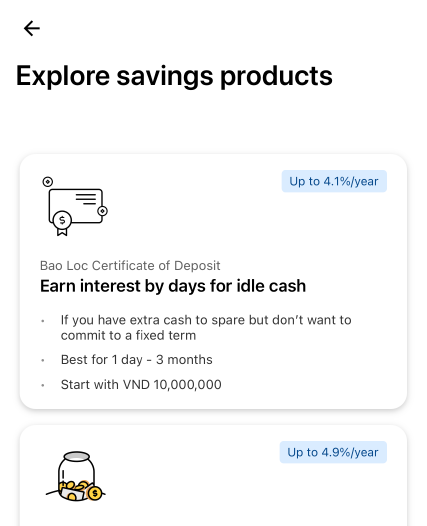This screenshot has height=526, width=427.
Task: Tap the gold dollar coin beside the jar
Action: pyautogui.click(x=95, y=493)
